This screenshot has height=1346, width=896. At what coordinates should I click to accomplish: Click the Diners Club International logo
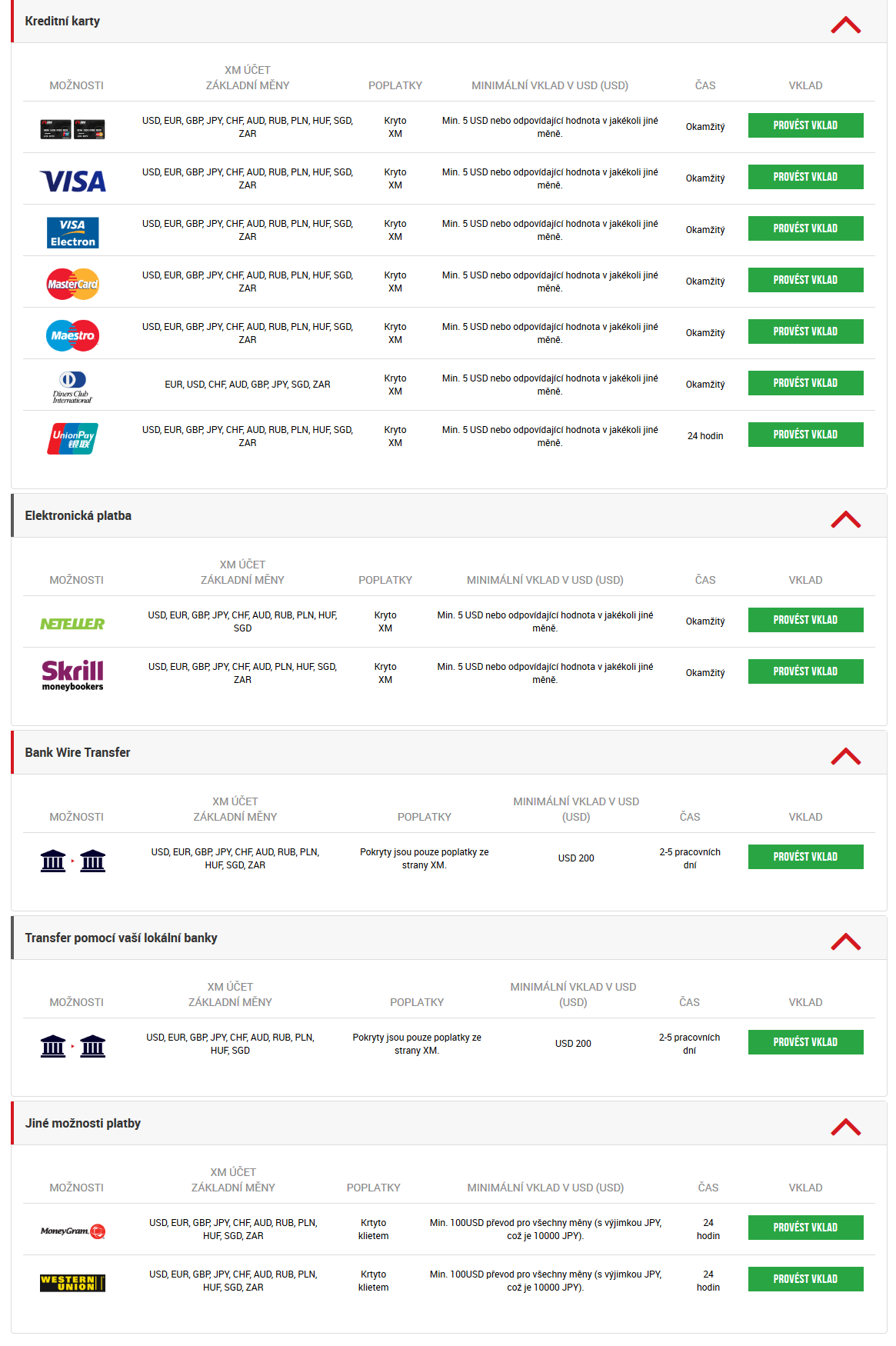pyautogui.click(x=73, y=387)
